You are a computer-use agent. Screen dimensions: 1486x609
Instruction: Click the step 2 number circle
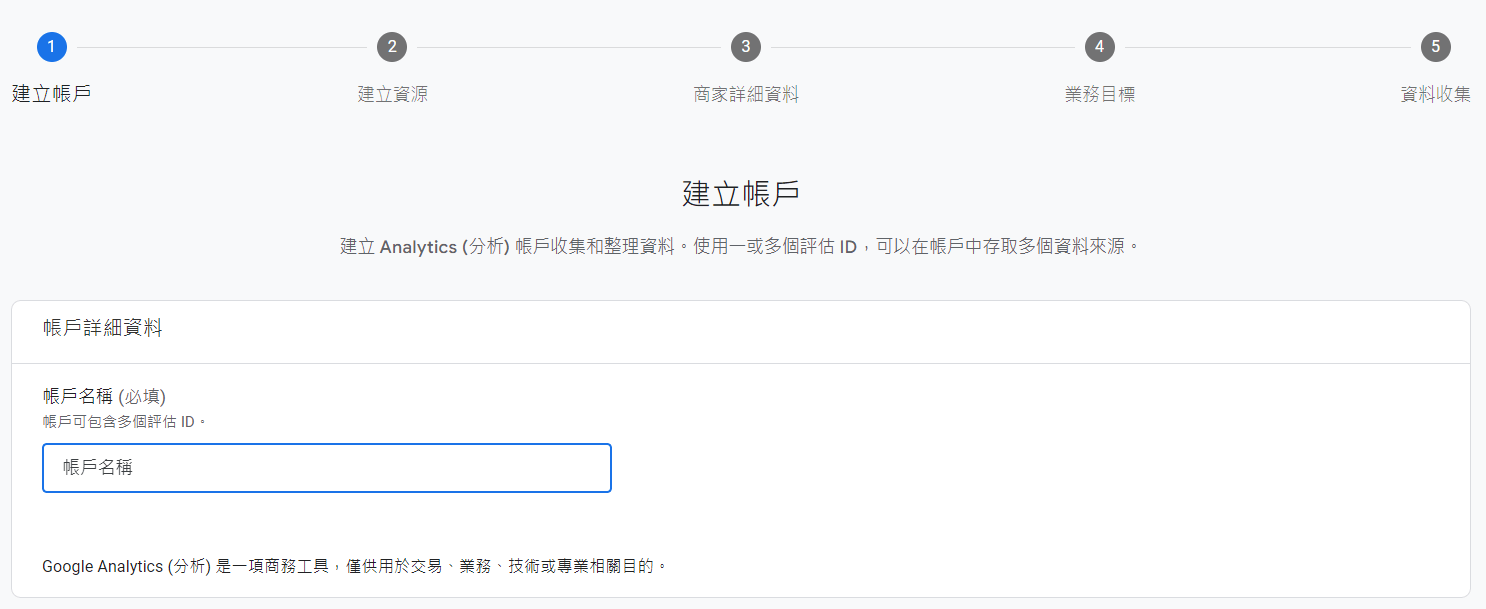(392, 47)
